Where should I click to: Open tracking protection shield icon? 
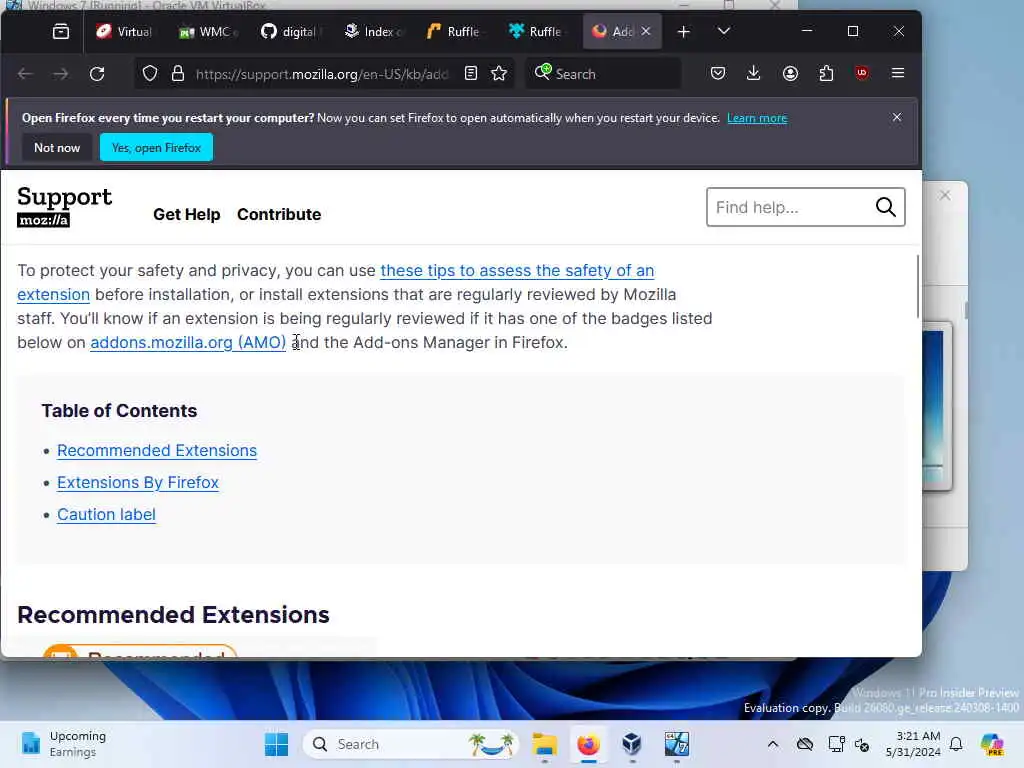pos(150,74)
